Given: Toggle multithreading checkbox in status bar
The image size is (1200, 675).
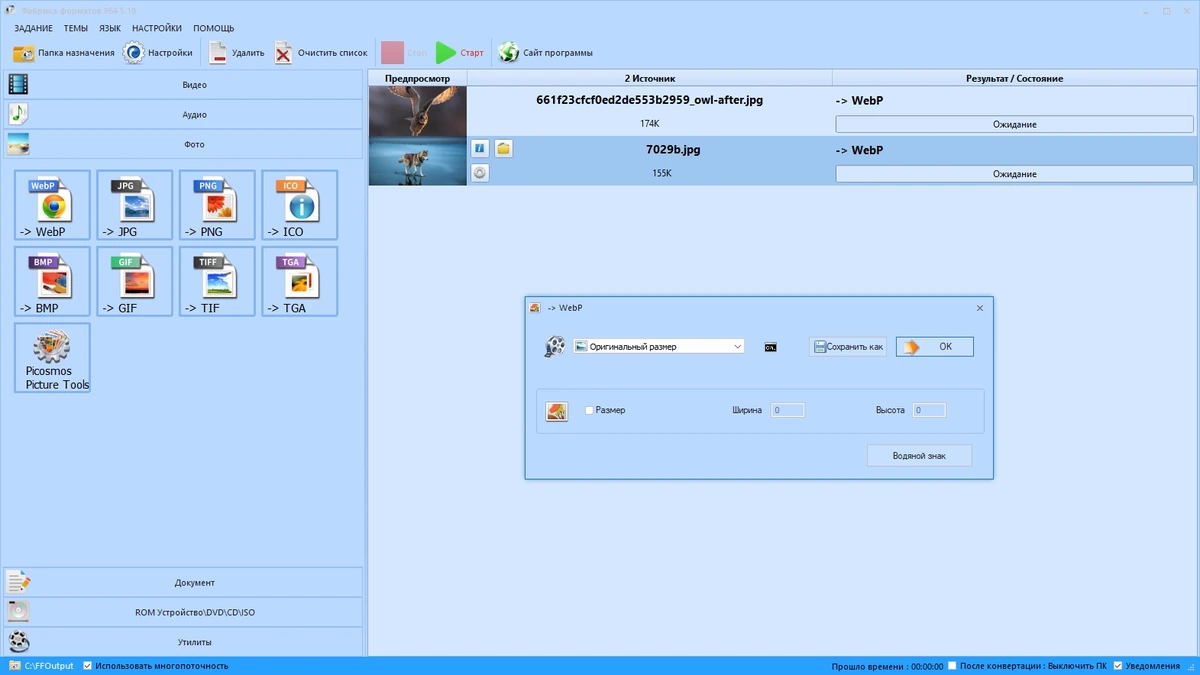Looking at the screenshot, I should pyautogui.click(x=87, y=665).
